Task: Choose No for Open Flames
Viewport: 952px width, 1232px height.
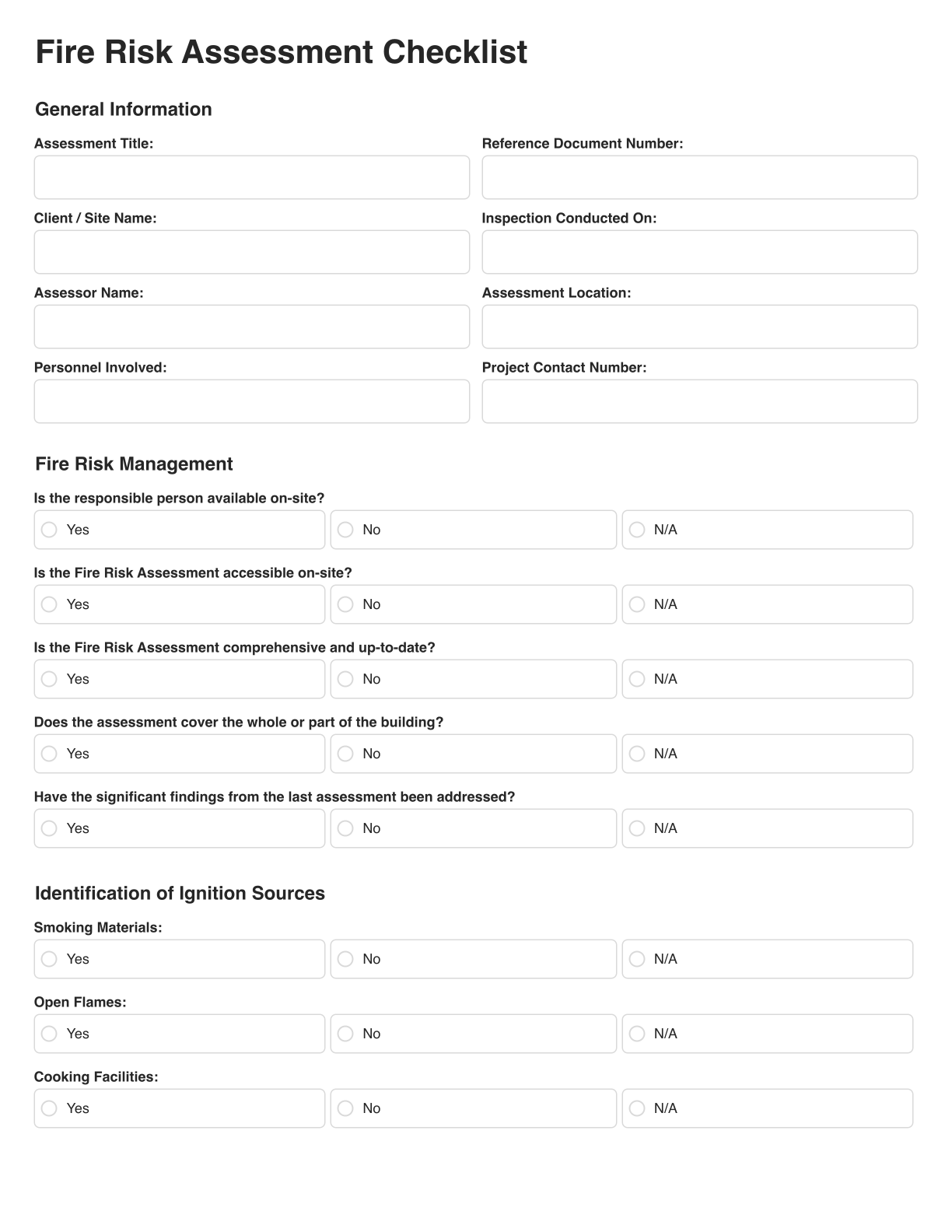Action: click(345, 1034)
